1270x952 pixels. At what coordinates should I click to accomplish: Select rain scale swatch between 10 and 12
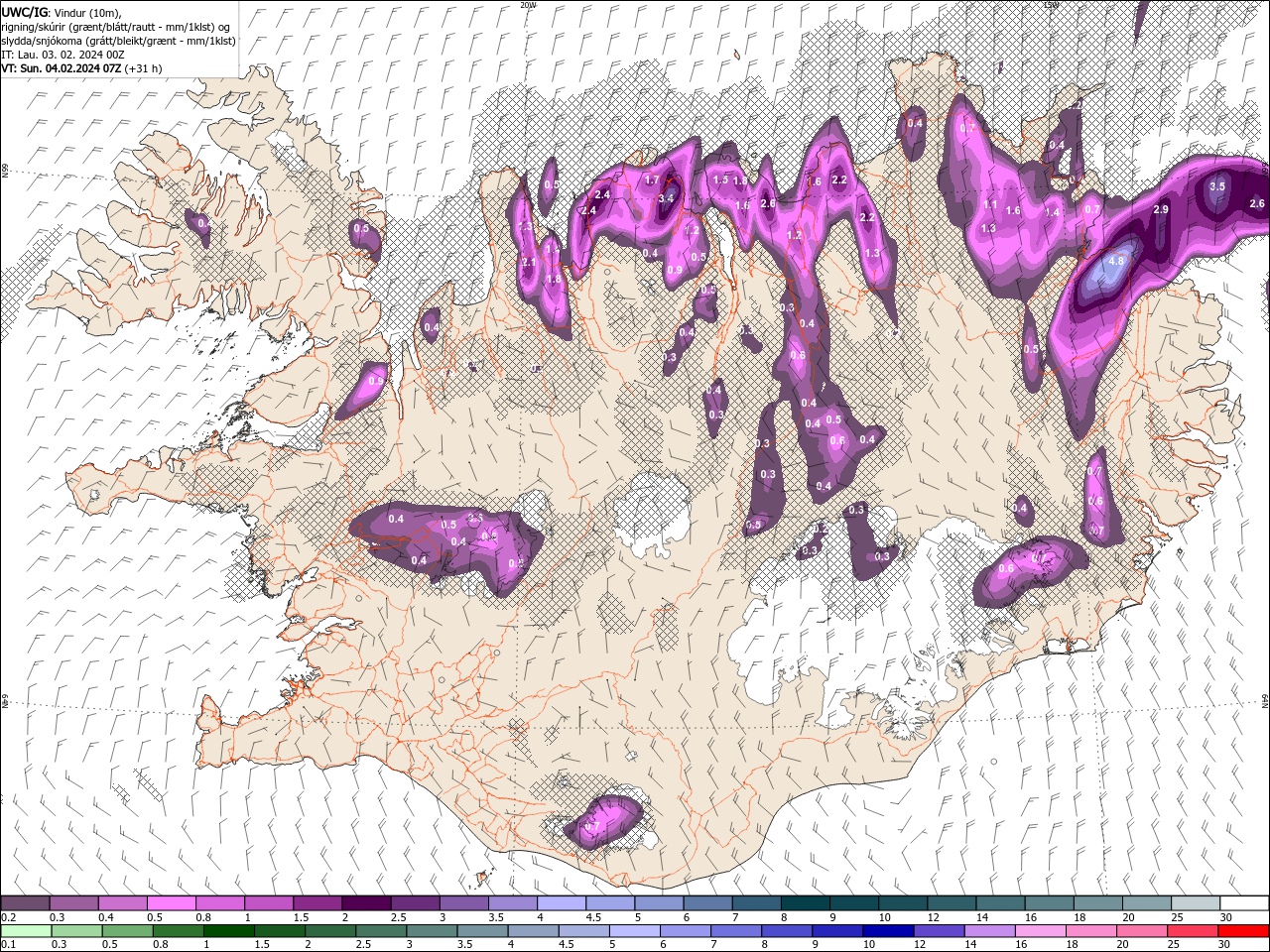tap(890, 931)
